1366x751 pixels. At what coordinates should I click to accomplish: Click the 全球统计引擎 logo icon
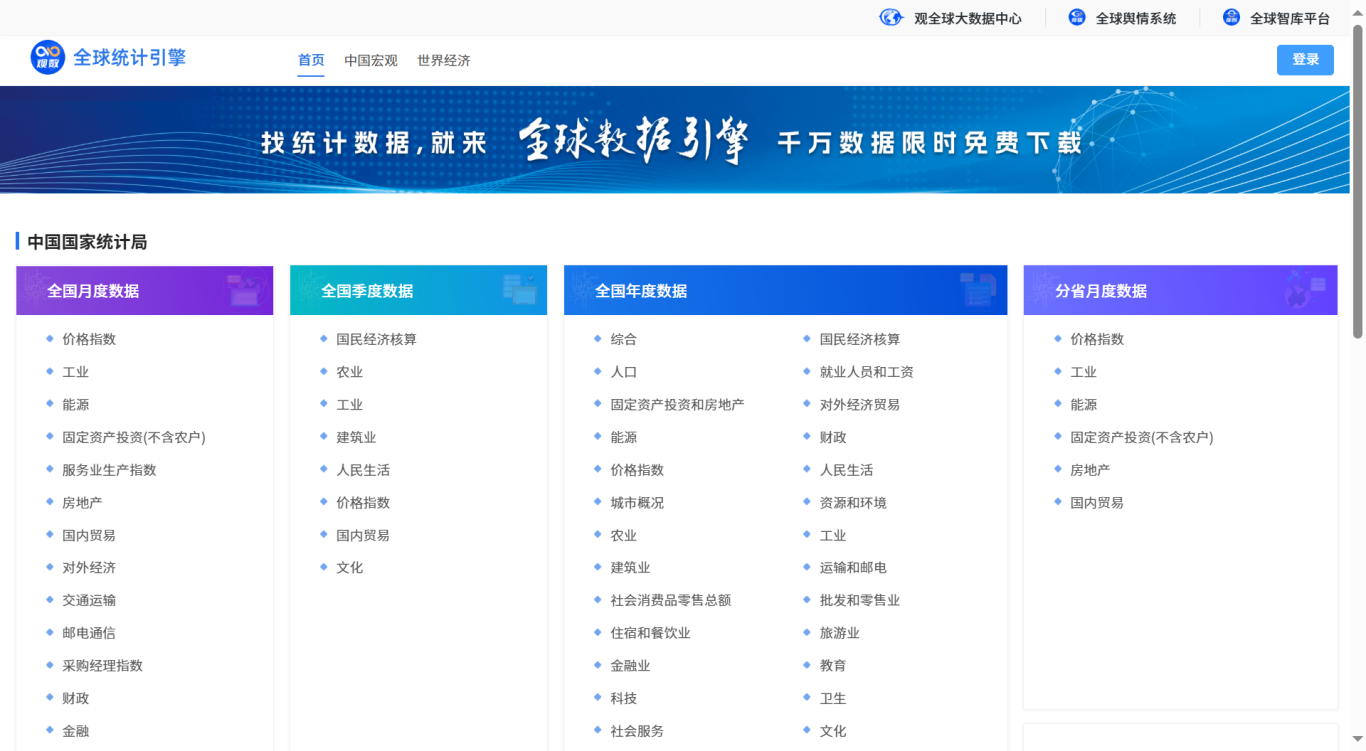48,58
